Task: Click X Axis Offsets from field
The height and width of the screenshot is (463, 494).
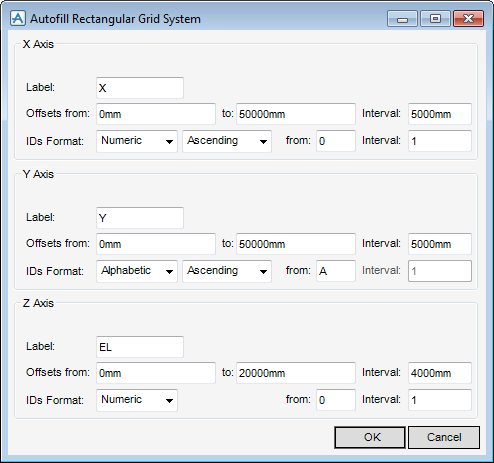Action: [x=156, y=114]
